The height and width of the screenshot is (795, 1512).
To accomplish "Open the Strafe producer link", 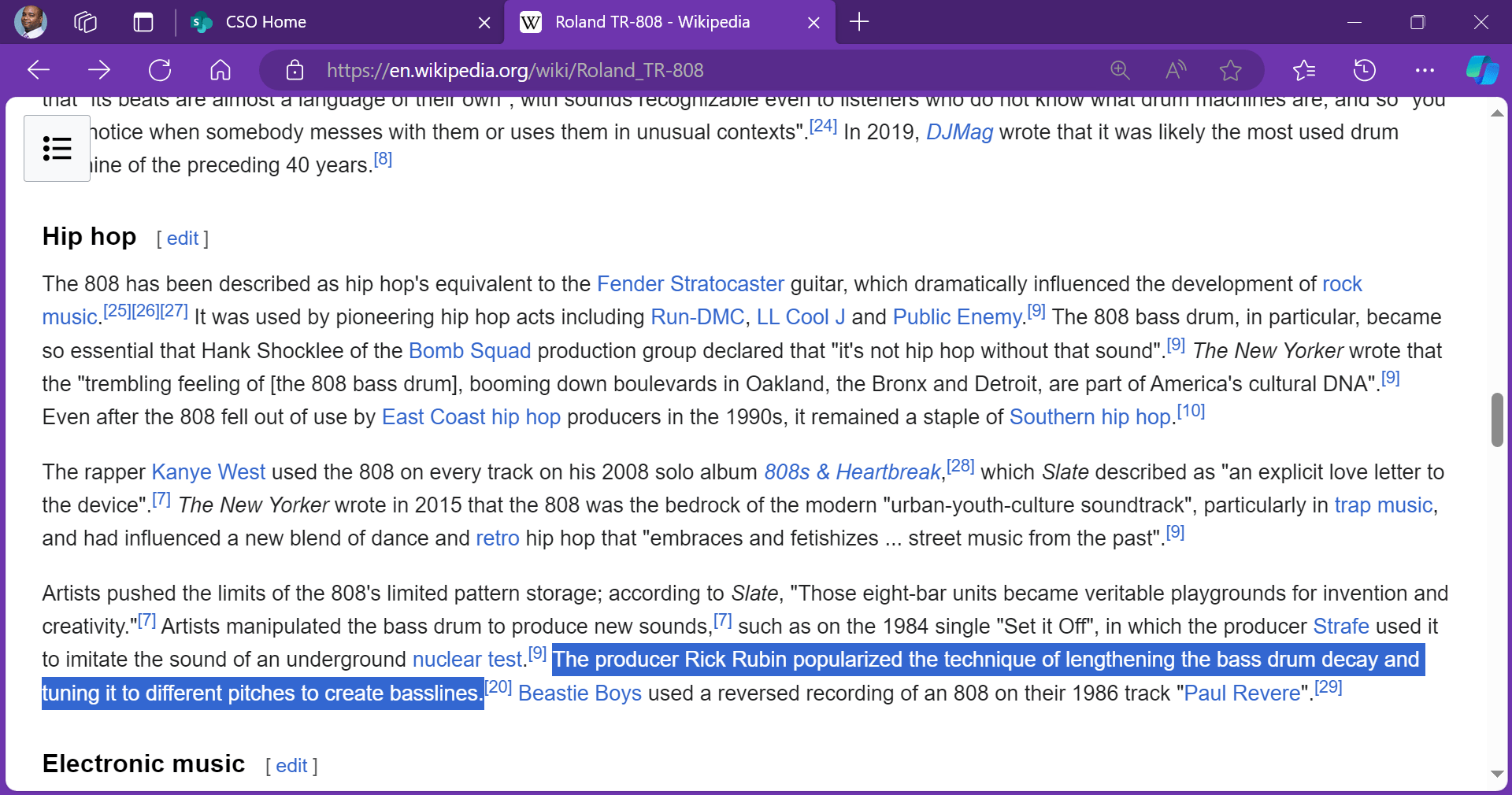I will [1341, 627].
